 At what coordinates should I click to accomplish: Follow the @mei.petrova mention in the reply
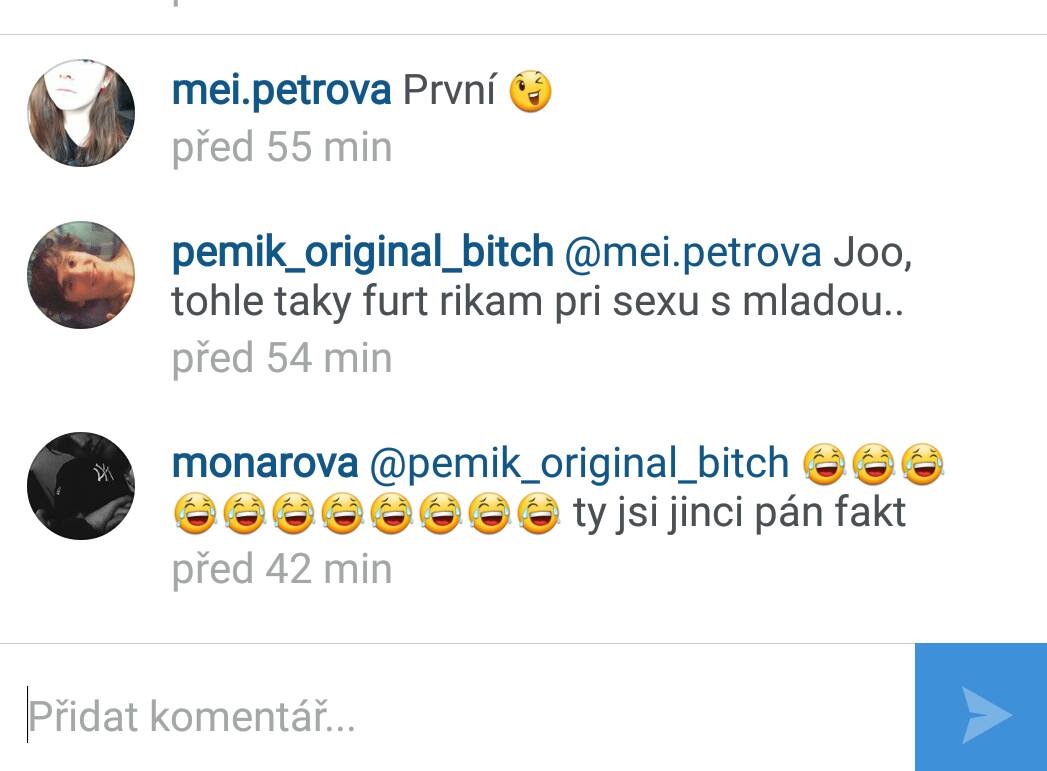click(693, 253)
